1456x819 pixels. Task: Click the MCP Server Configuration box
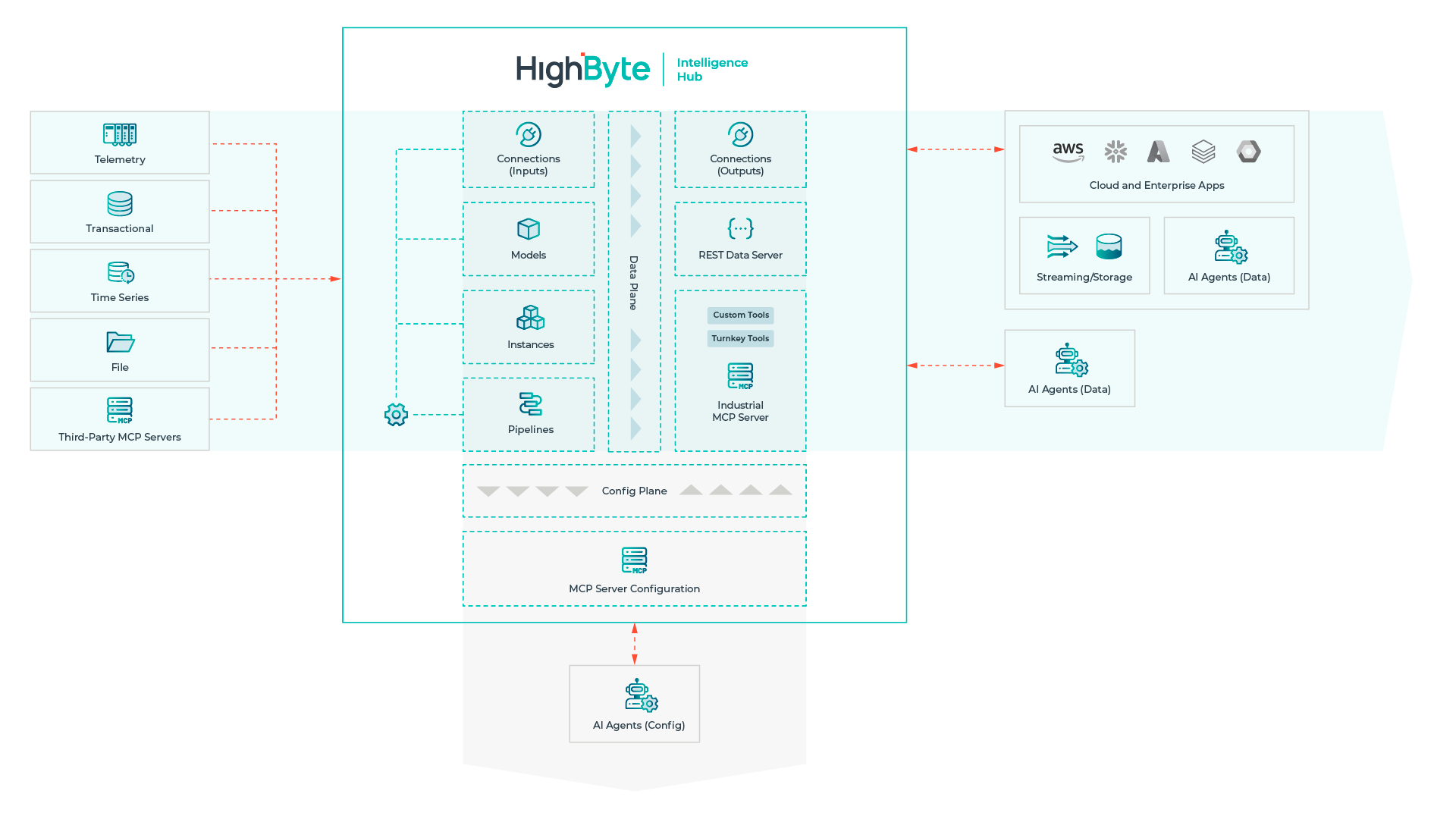point(635,567)
